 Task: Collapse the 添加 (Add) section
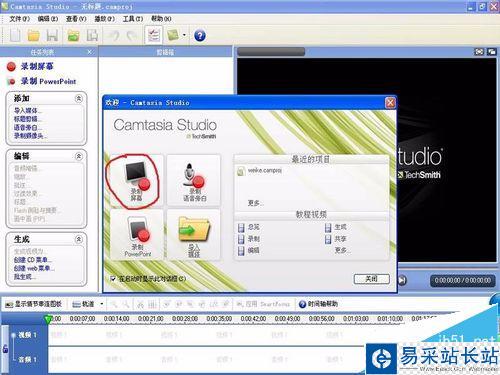[79, 98]
